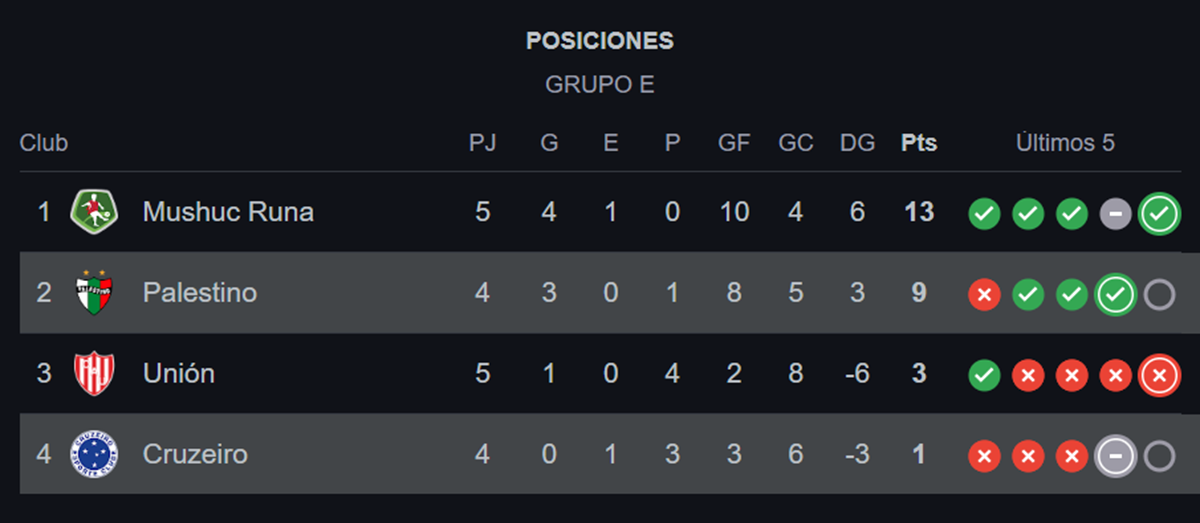Click Cruzeiro's empty upcoming match circle
This screenshot has height=523, width=1200.
coord(1159,456)
